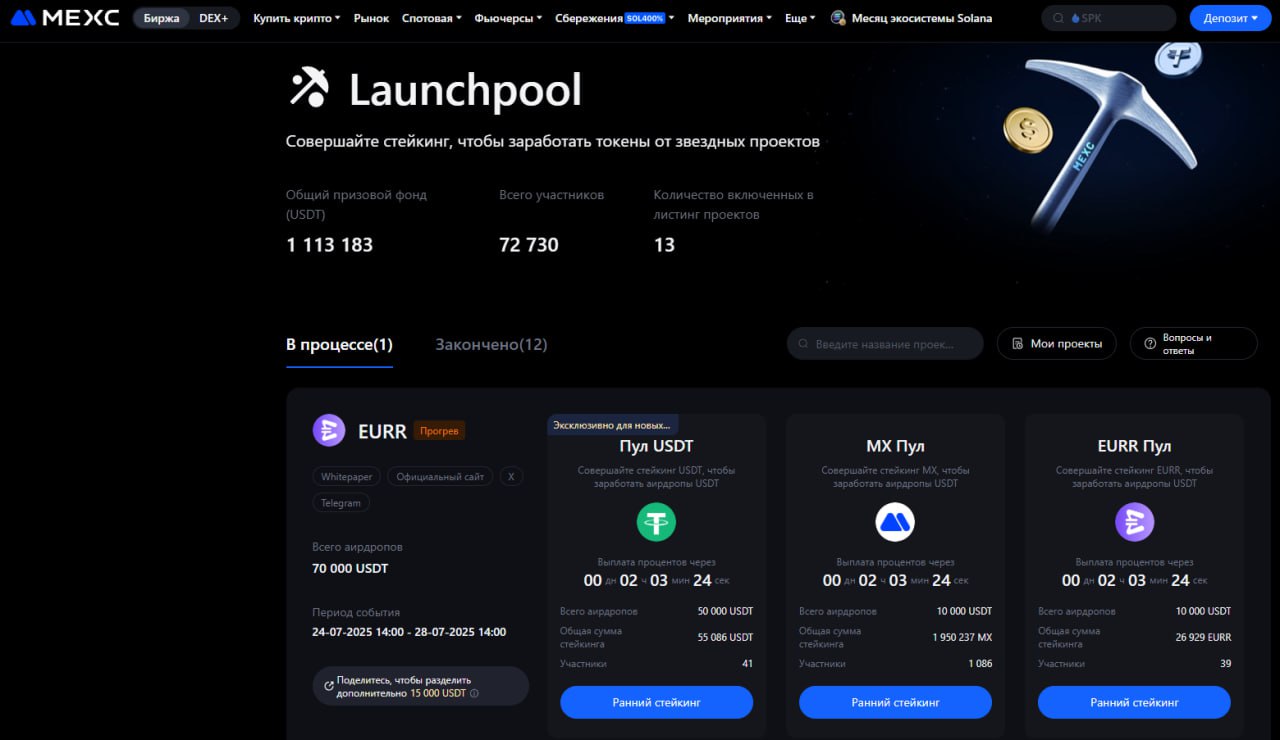This screenshot has height=740, width=1280.
Task: Open Официальный сайт link for EURR
Action: pos(440,477)
